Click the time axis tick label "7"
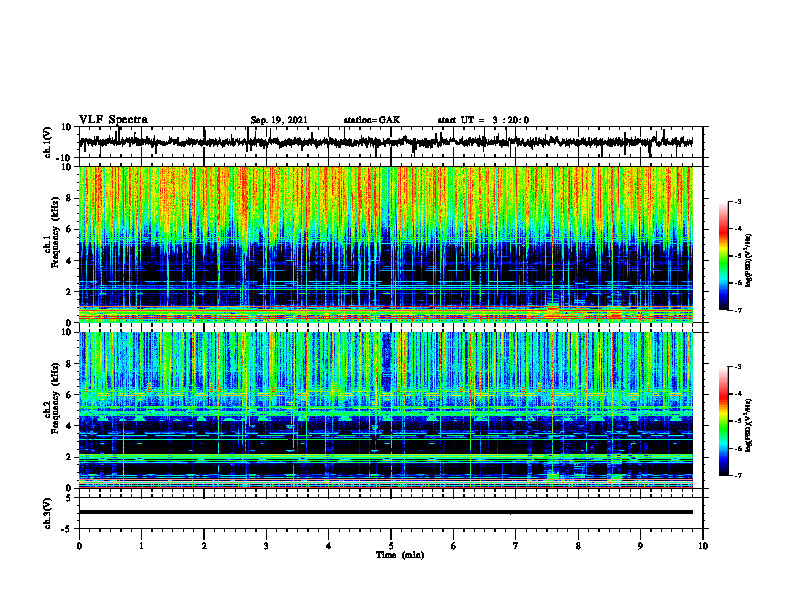Image resolution: width=792 pixels, height=612 pixels. pyautogui.click(x=516, y=546)
